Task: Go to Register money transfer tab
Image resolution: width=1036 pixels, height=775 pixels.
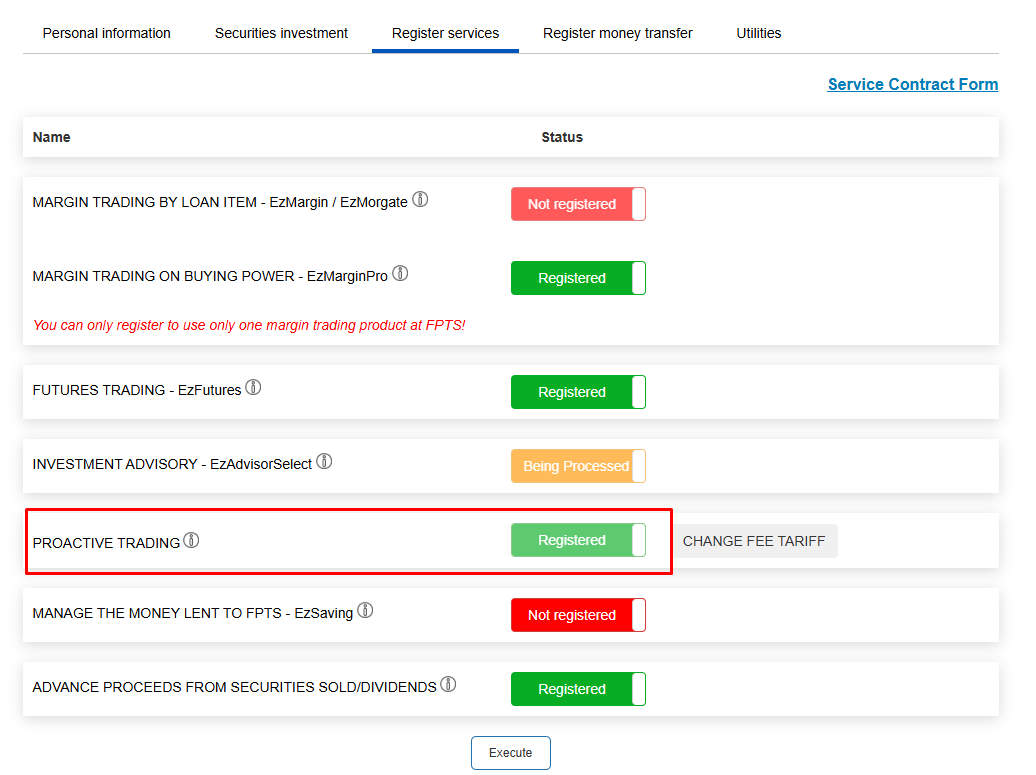Action: (x=618, y=33)
